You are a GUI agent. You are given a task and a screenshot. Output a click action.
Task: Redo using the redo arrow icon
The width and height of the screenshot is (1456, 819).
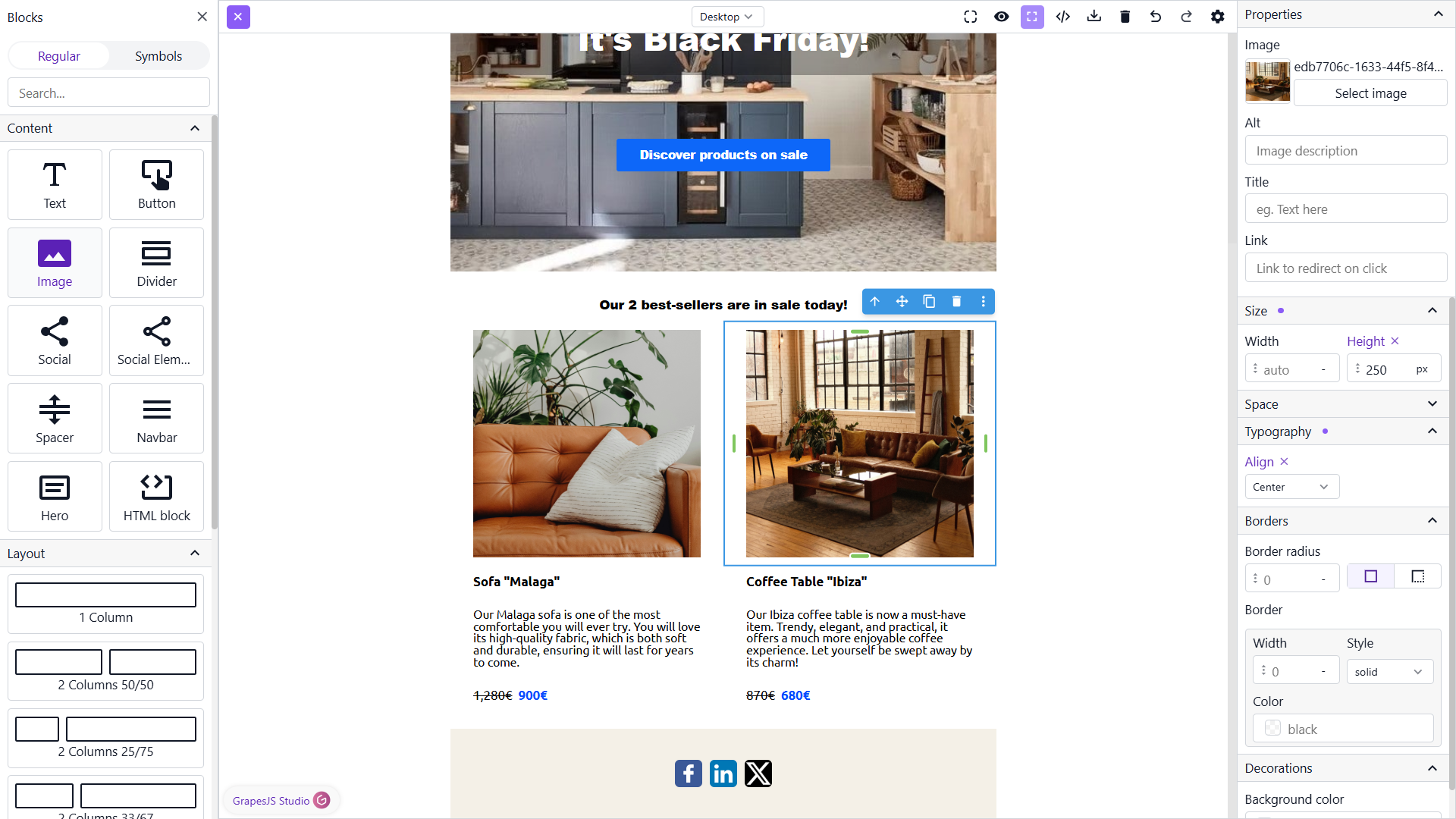coord(1187,17)
